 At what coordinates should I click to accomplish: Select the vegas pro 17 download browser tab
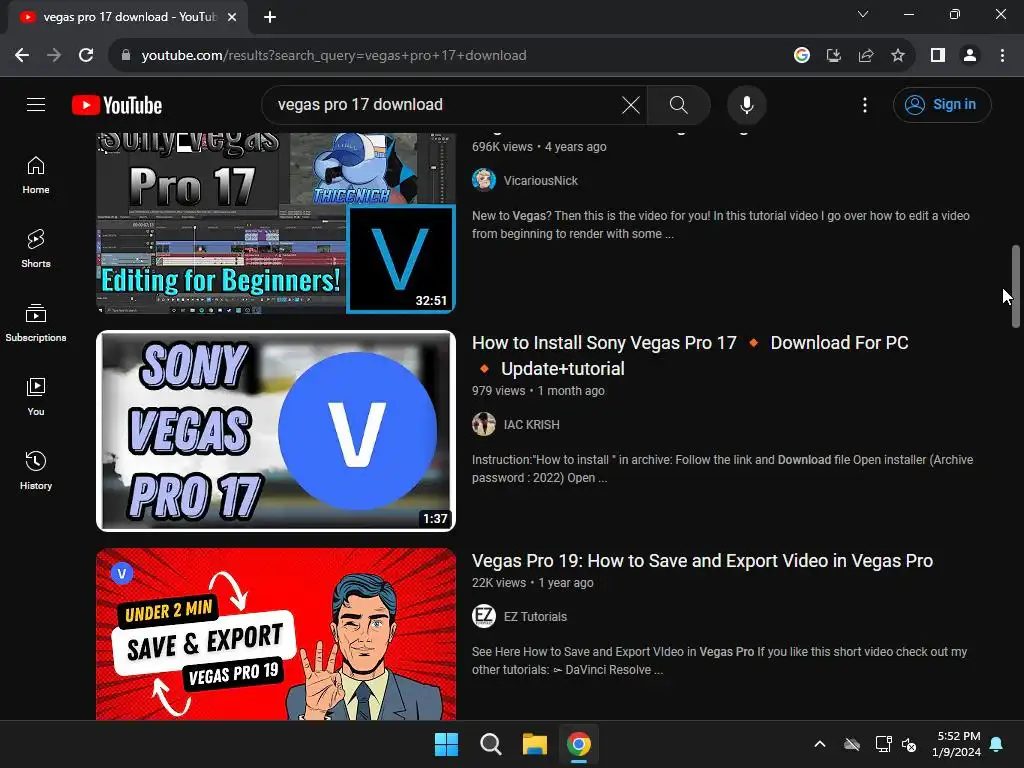(x=128, y=17)
